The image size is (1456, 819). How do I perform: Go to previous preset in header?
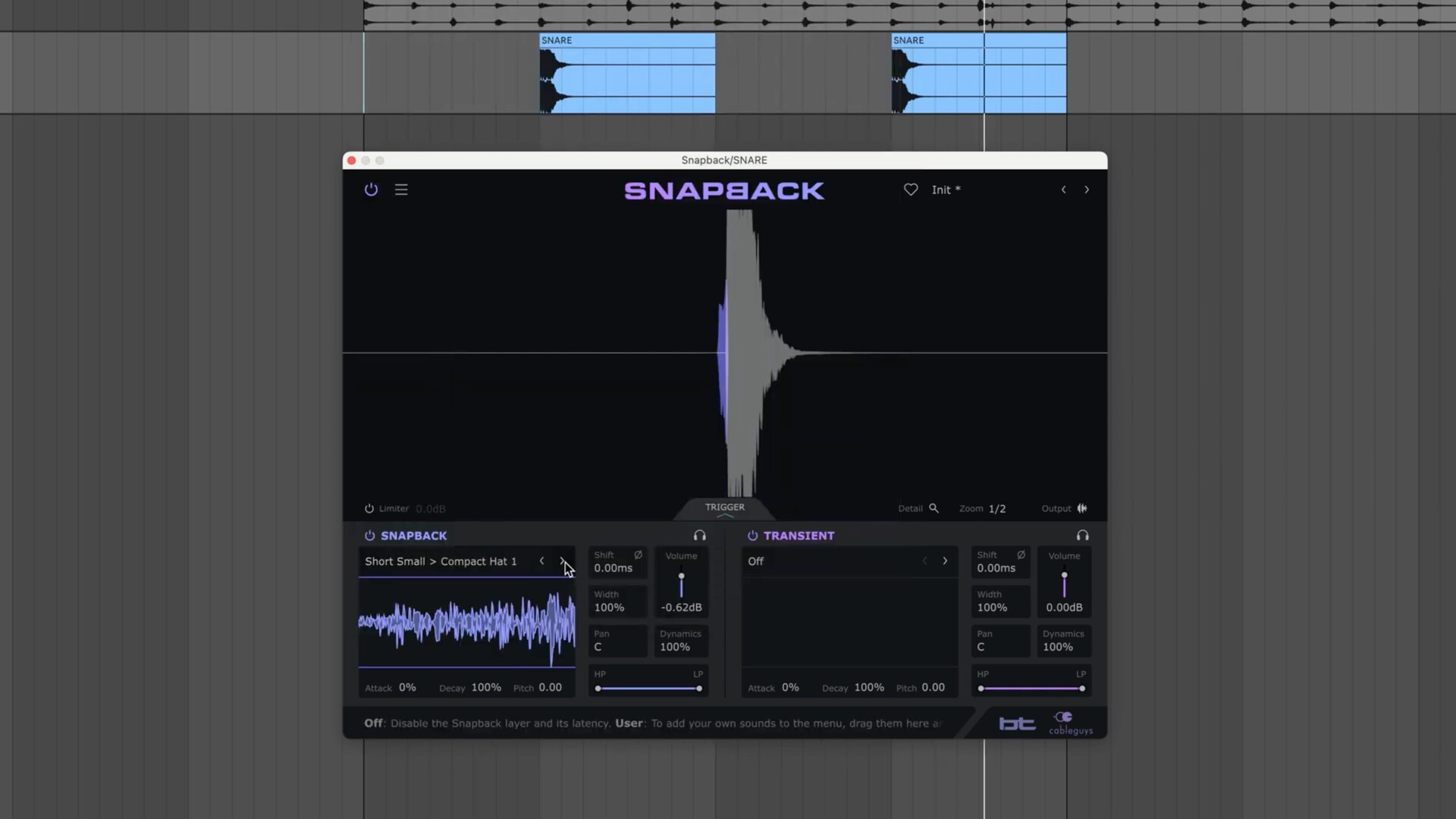tap(1063, 190)
